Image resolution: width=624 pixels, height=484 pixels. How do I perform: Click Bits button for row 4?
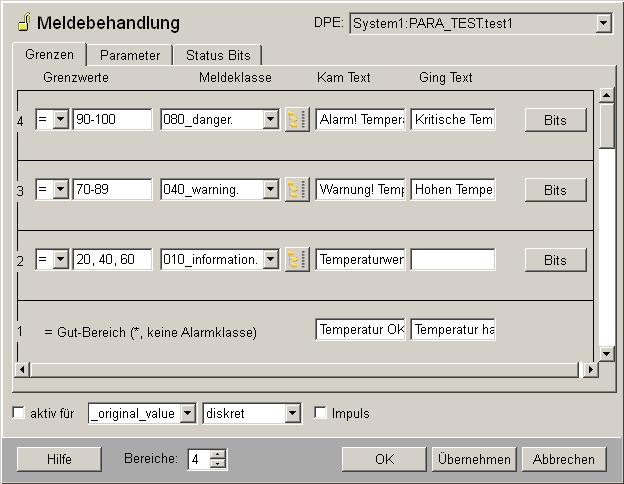point(555,120)
